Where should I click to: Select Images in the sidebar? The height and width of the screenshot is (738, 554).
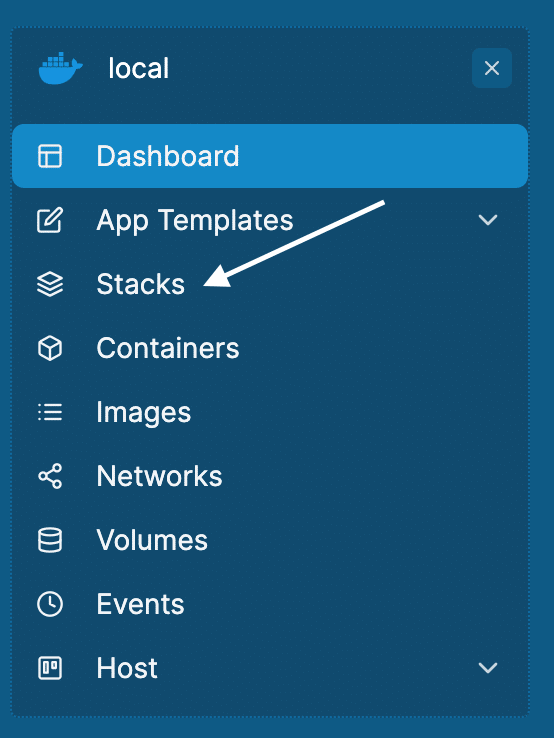[x=270, y=412]
